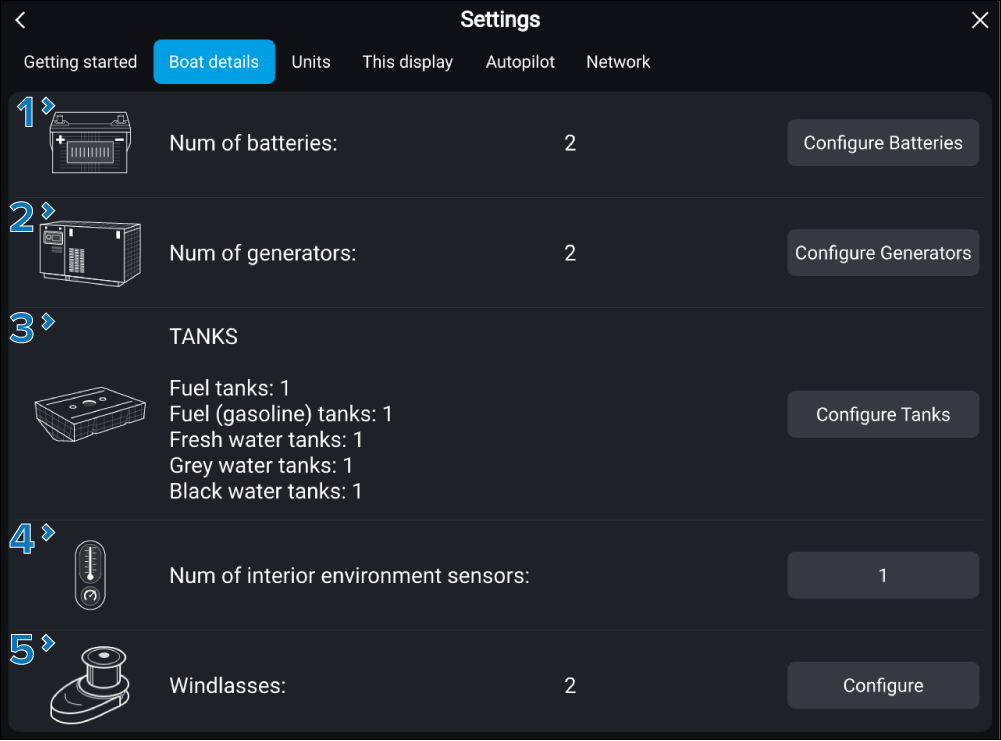Image resolution: width=1001 pixels, height=741 pixels.
Task: Go to the Autopilot tab
Action: (520, 62)
